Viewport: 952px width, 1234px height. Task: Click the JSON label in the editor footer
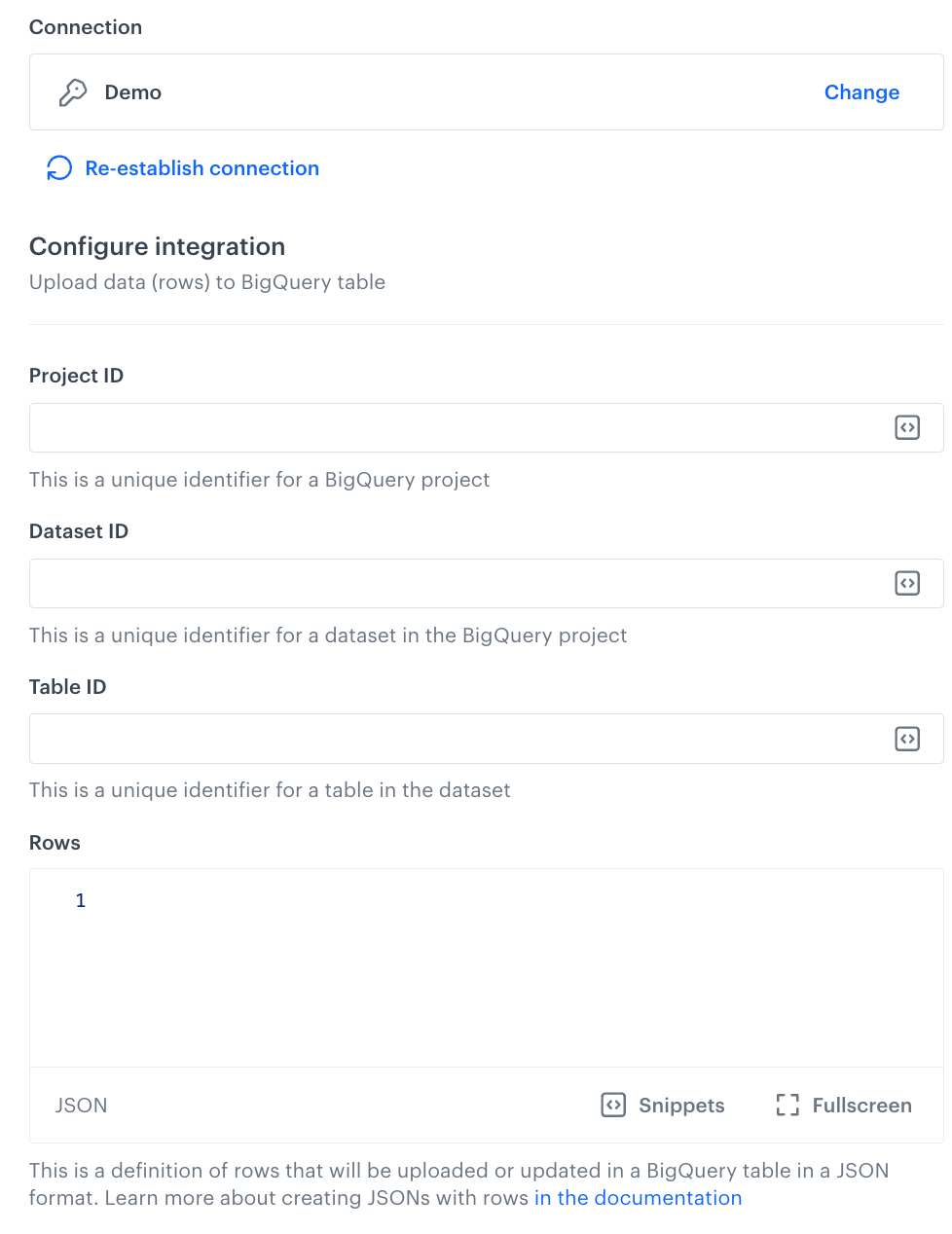(81, 1106)
